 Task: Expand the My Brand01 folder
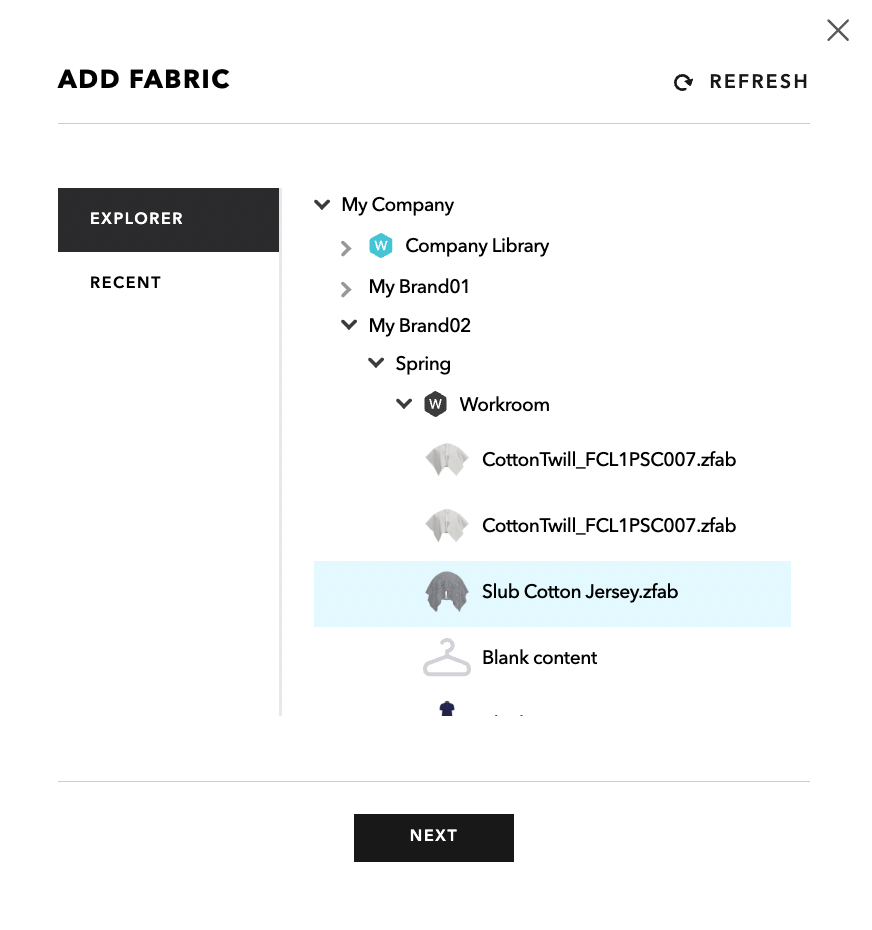[x=346, y=289]
